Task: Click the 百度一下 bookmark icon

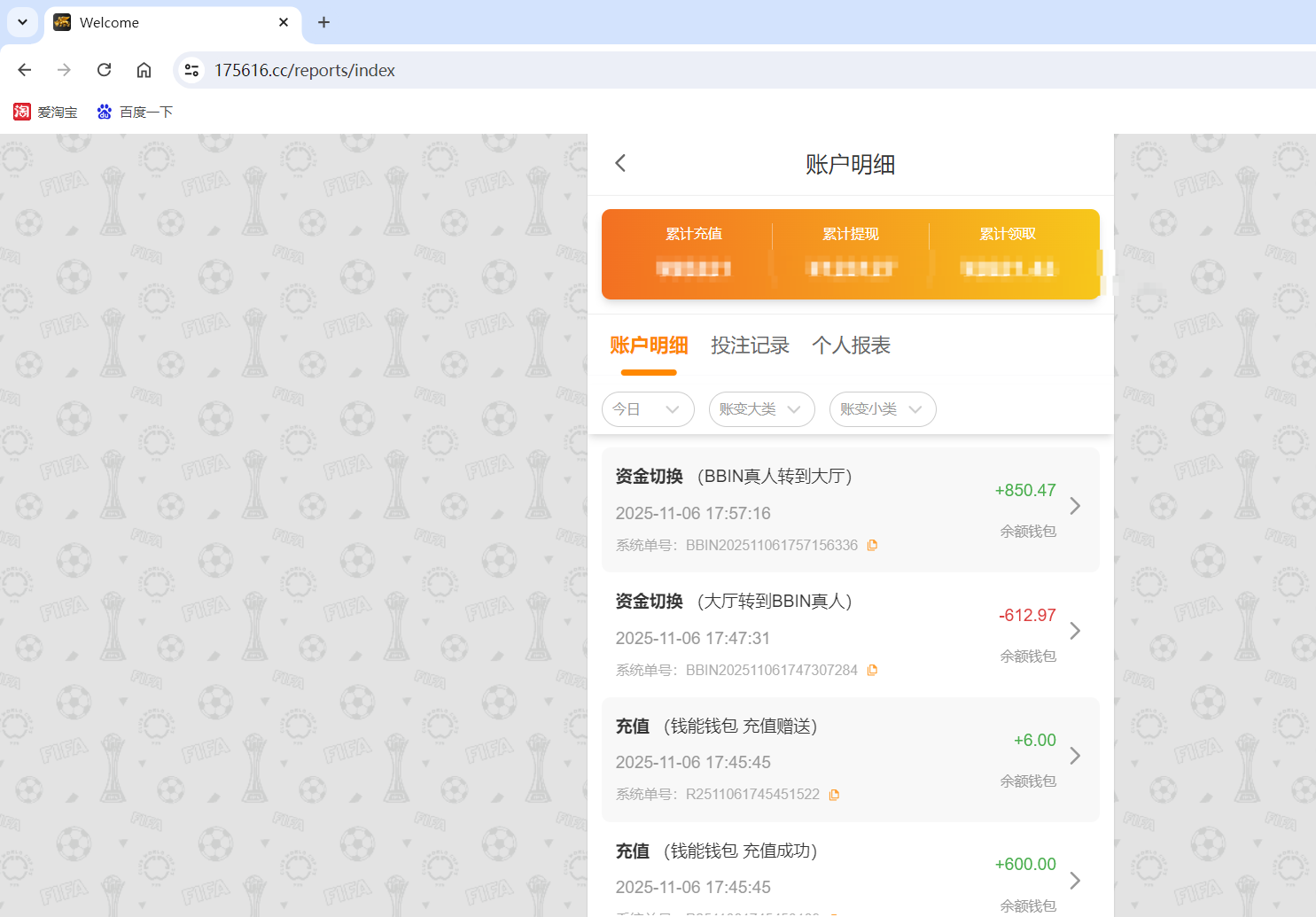Action: point(104,111)
